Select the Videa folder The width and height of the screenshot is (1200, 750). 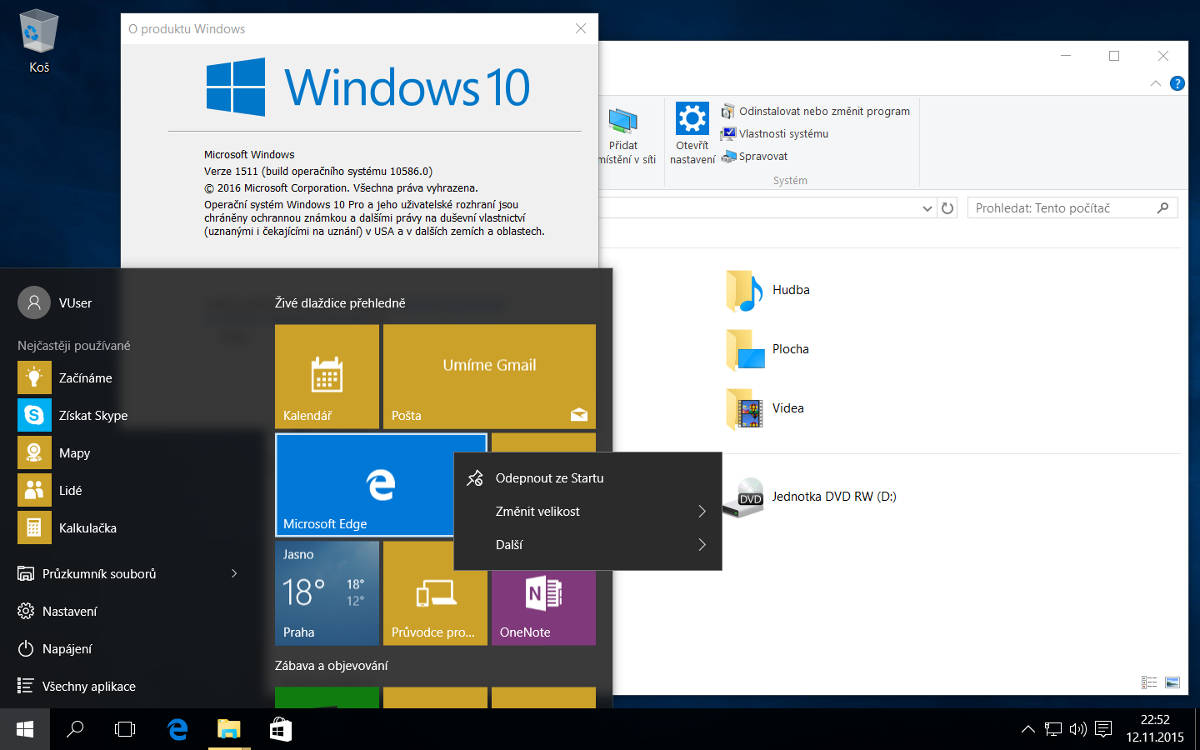765,408
